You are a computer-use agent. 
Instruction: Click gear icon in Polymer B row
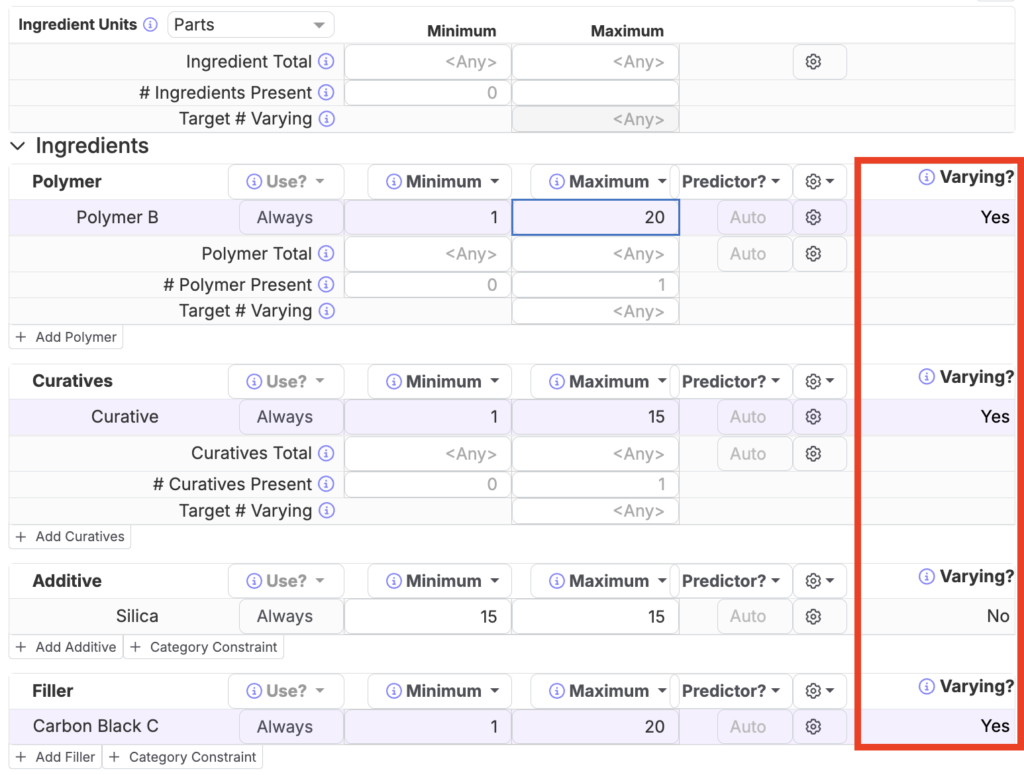coord(813,218)
